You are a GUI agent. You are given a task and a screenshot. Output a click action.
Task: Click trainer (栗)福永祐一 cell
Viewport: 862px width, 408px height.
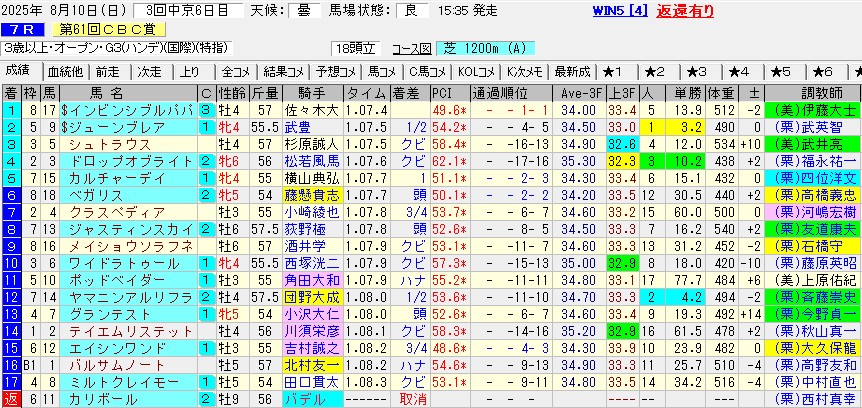815,161
